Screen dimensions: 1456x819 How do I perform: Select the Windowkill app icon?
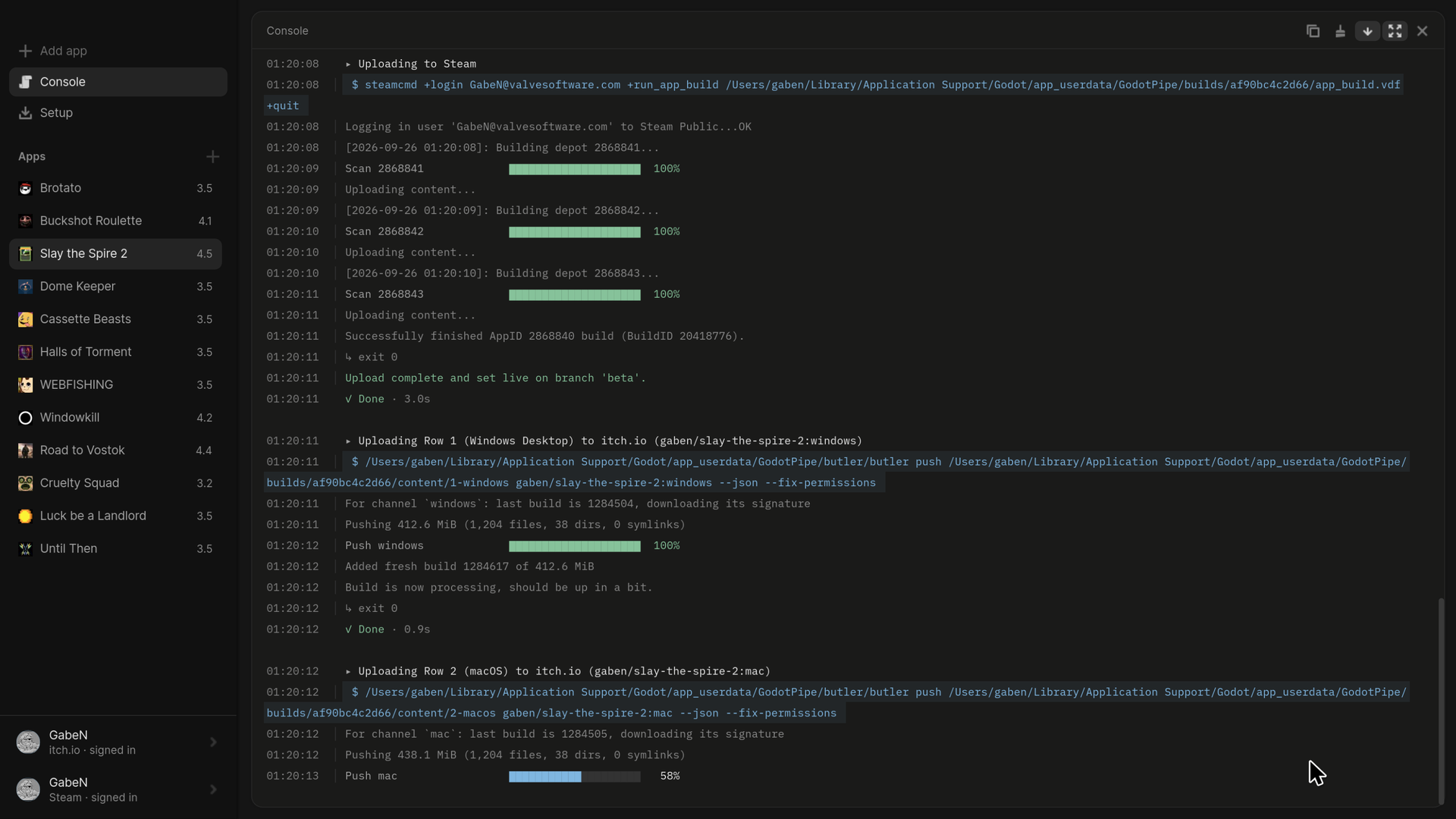pos(25,418)
